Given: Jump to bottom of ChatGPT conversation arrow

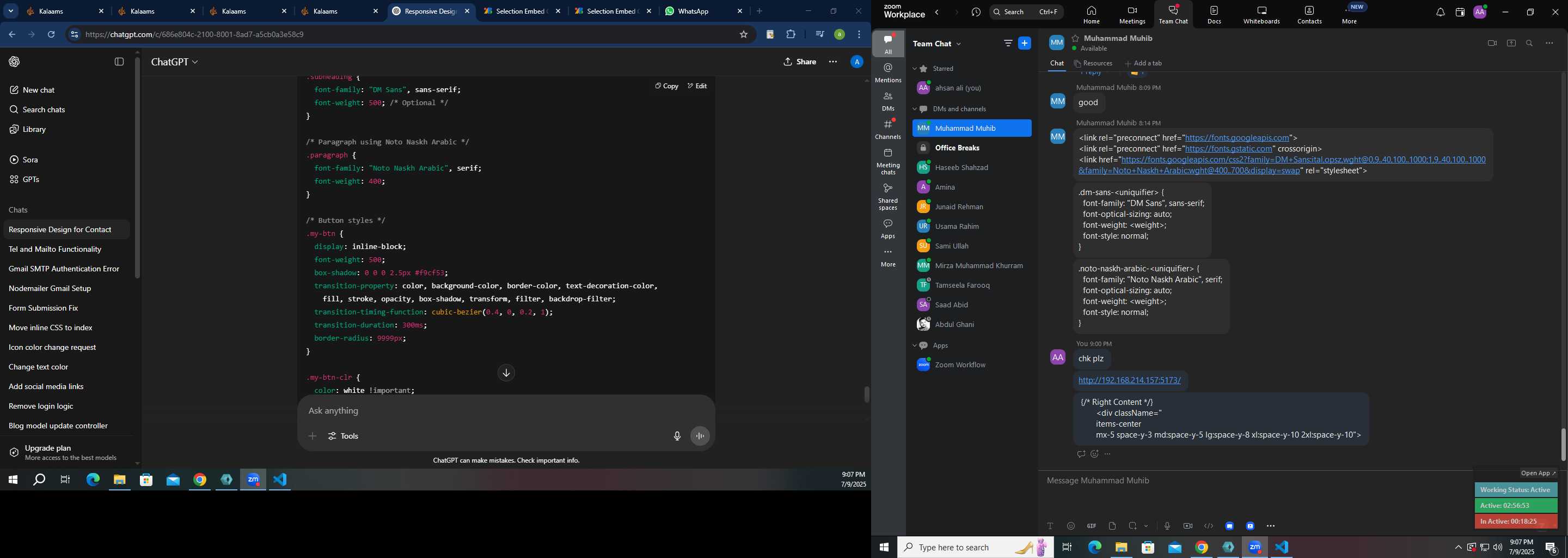Looking at the screenshot, I should click(x=506, y=373).
